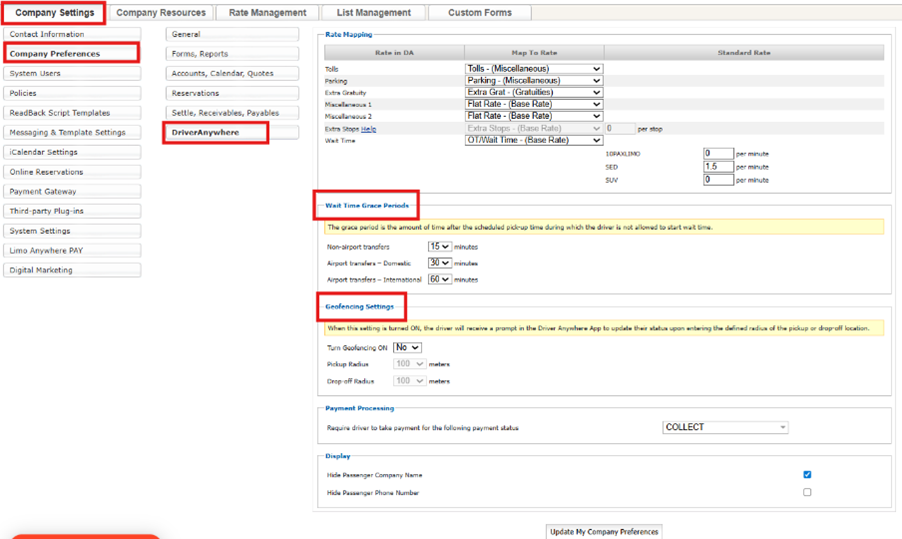
Task: Open the System Users settings page
Action: [71, 73]
